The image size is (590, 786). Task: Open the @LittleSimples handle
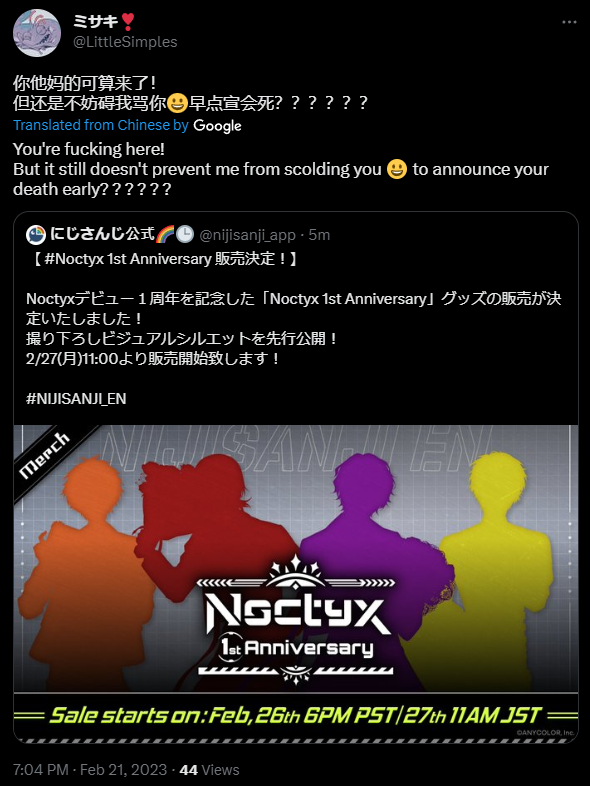(x=125, y=42)
